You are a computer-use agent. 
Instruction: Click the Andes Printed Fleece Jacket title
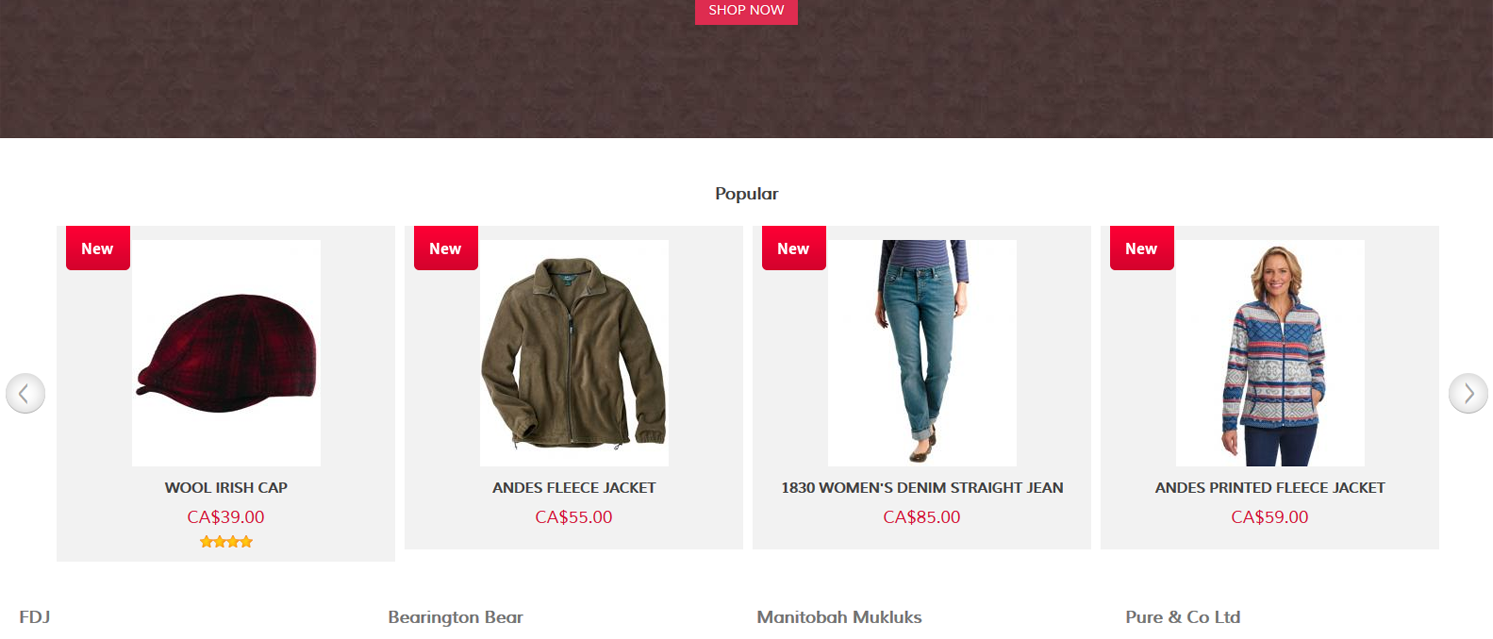click(x=1270, y=488)
